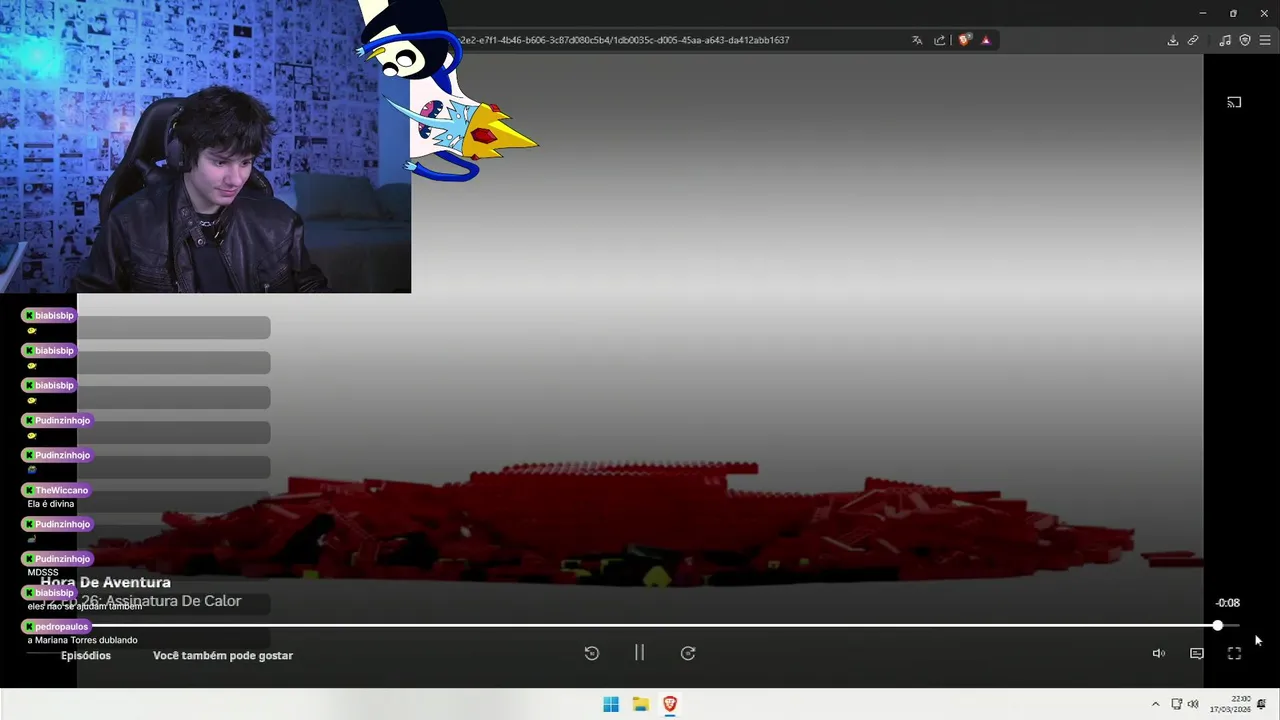This screenshot has width=1280, height=720.
Task: Rewind 10 seconds with the back icon
Action: tap(592, 653)
